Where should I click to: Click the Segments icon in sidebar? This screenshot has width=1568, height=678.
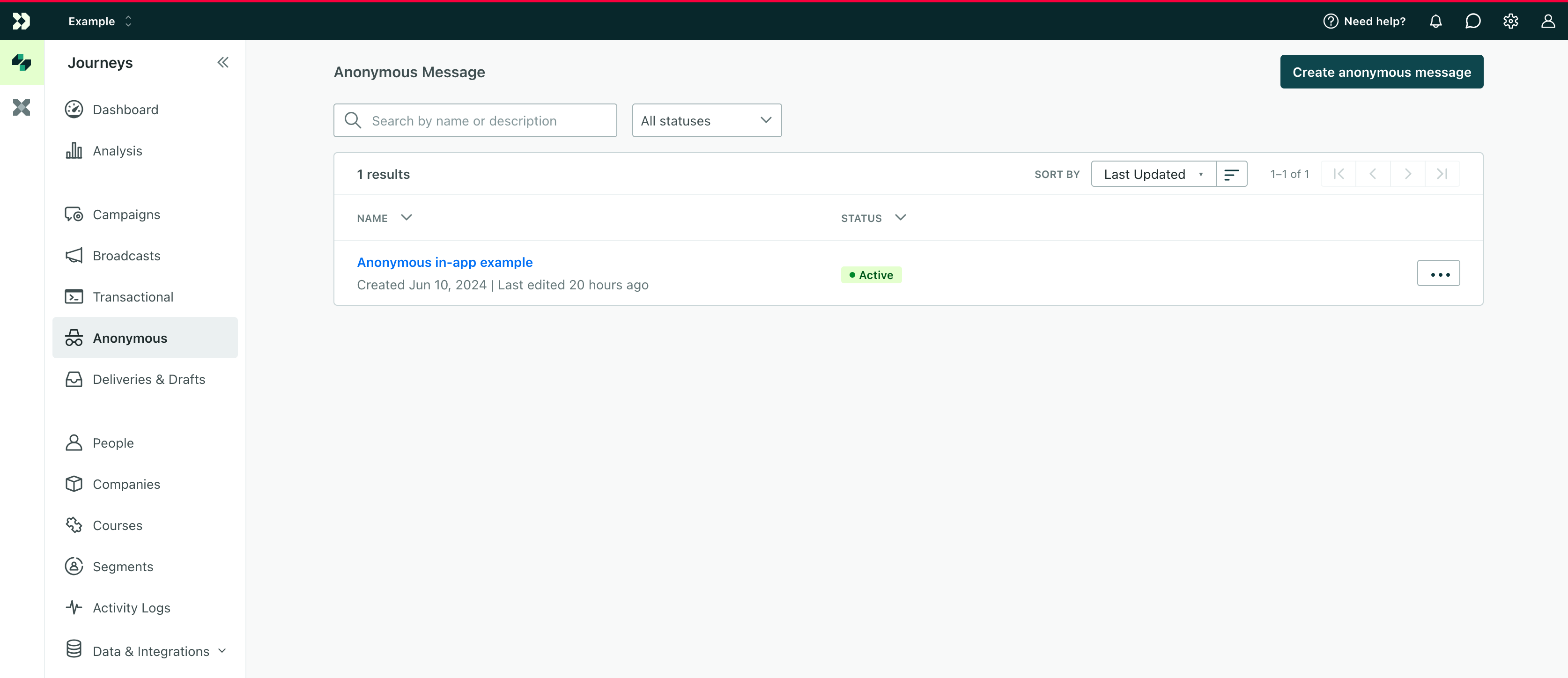(x=74, y=566)
